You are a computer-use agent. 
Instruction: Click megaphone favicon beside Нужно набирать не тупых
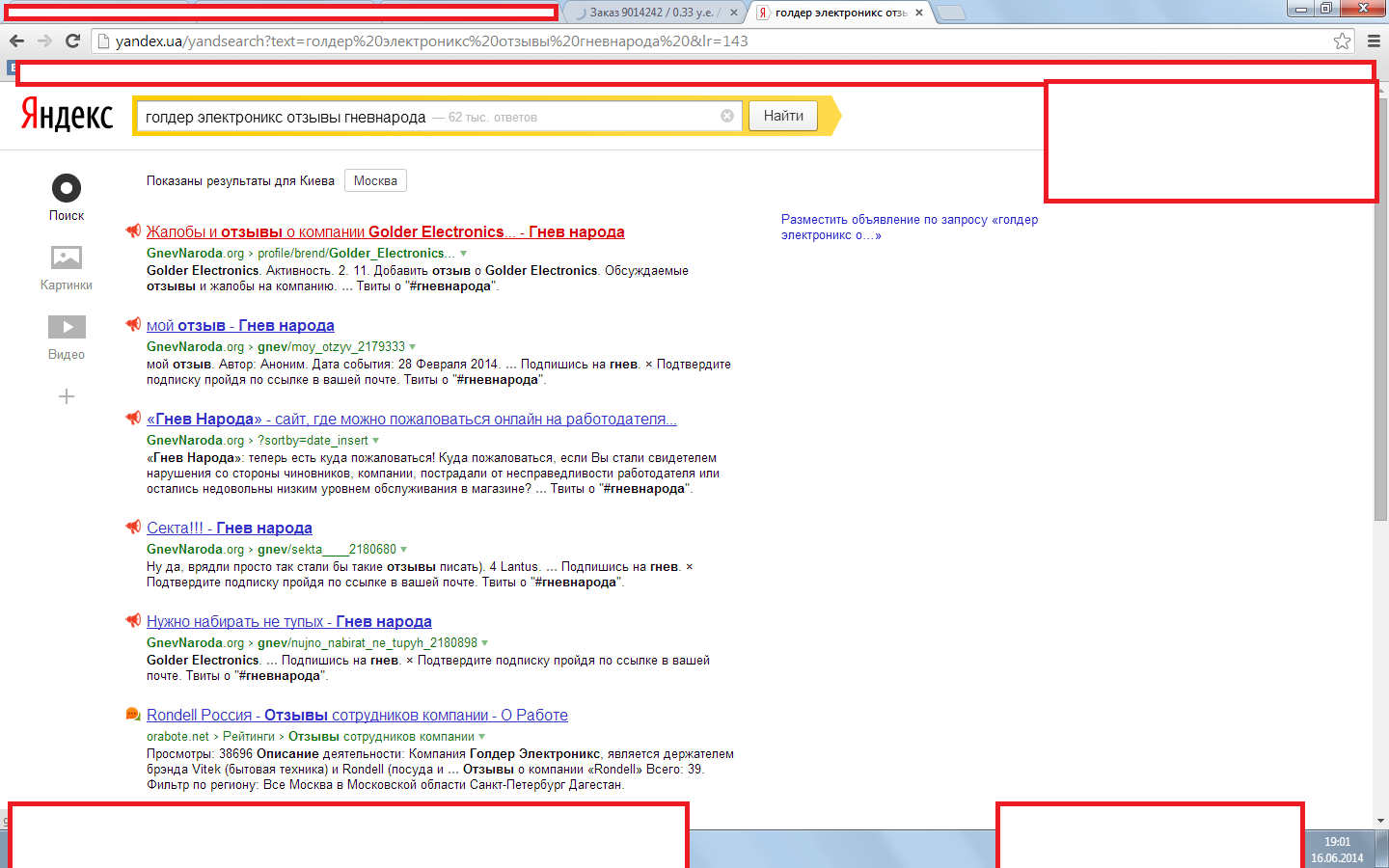[133, 620]
